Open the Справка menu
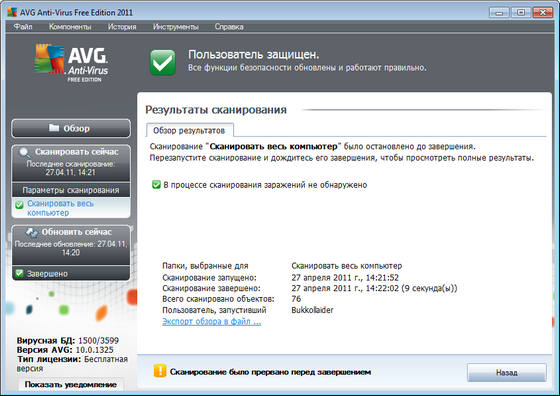 [229, 27]
